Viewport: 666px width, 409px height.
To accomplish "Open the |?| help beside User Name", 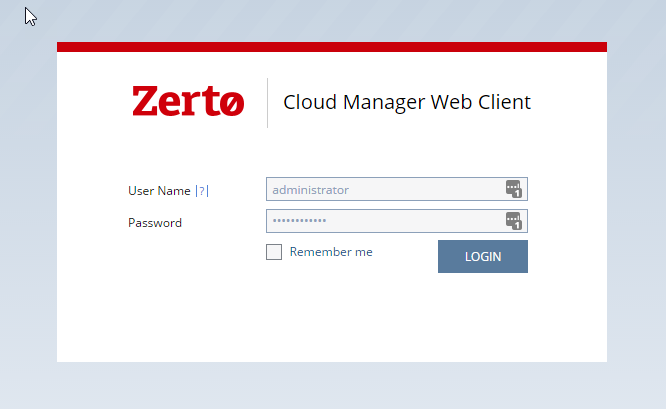I will [x=202, y=191].
